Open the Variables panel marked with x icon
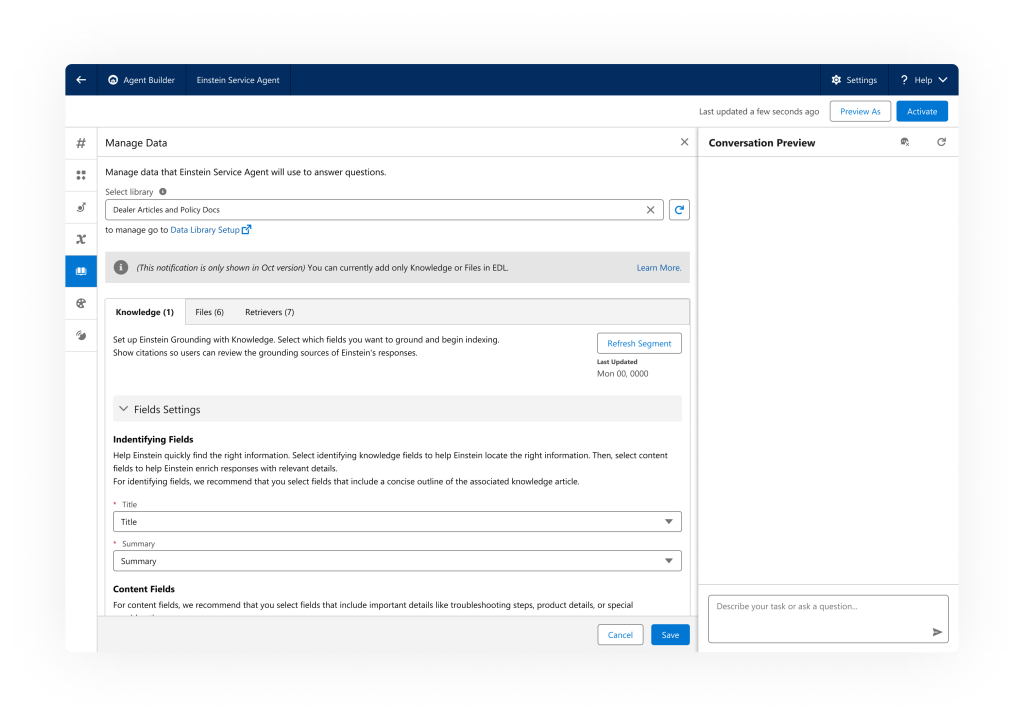This screenshot has height=719, width=1024. 80,239
